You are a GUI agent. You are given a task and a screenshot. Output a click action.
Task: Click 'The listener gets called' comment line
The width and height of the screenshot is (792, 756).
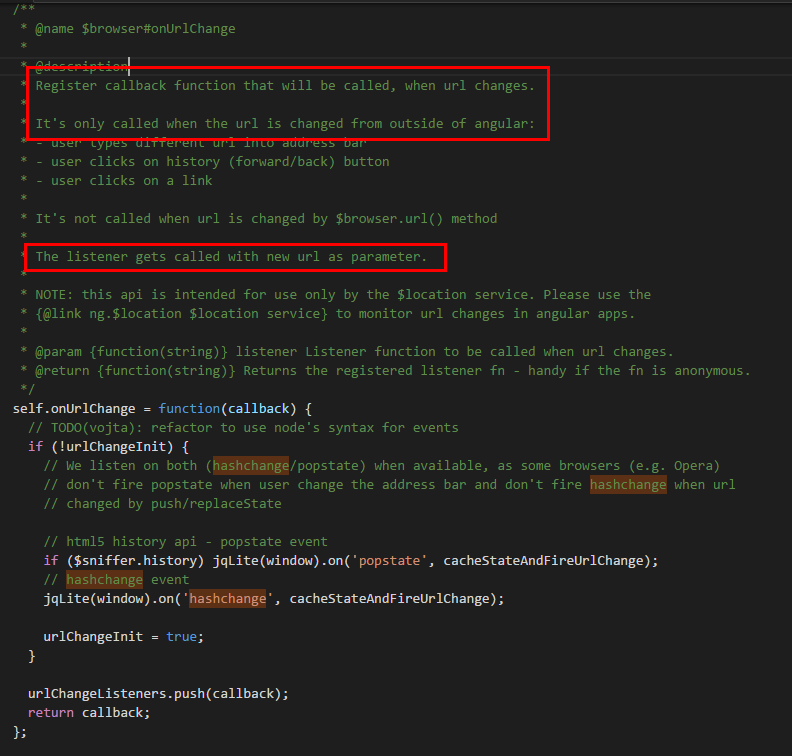click(231, 257)
